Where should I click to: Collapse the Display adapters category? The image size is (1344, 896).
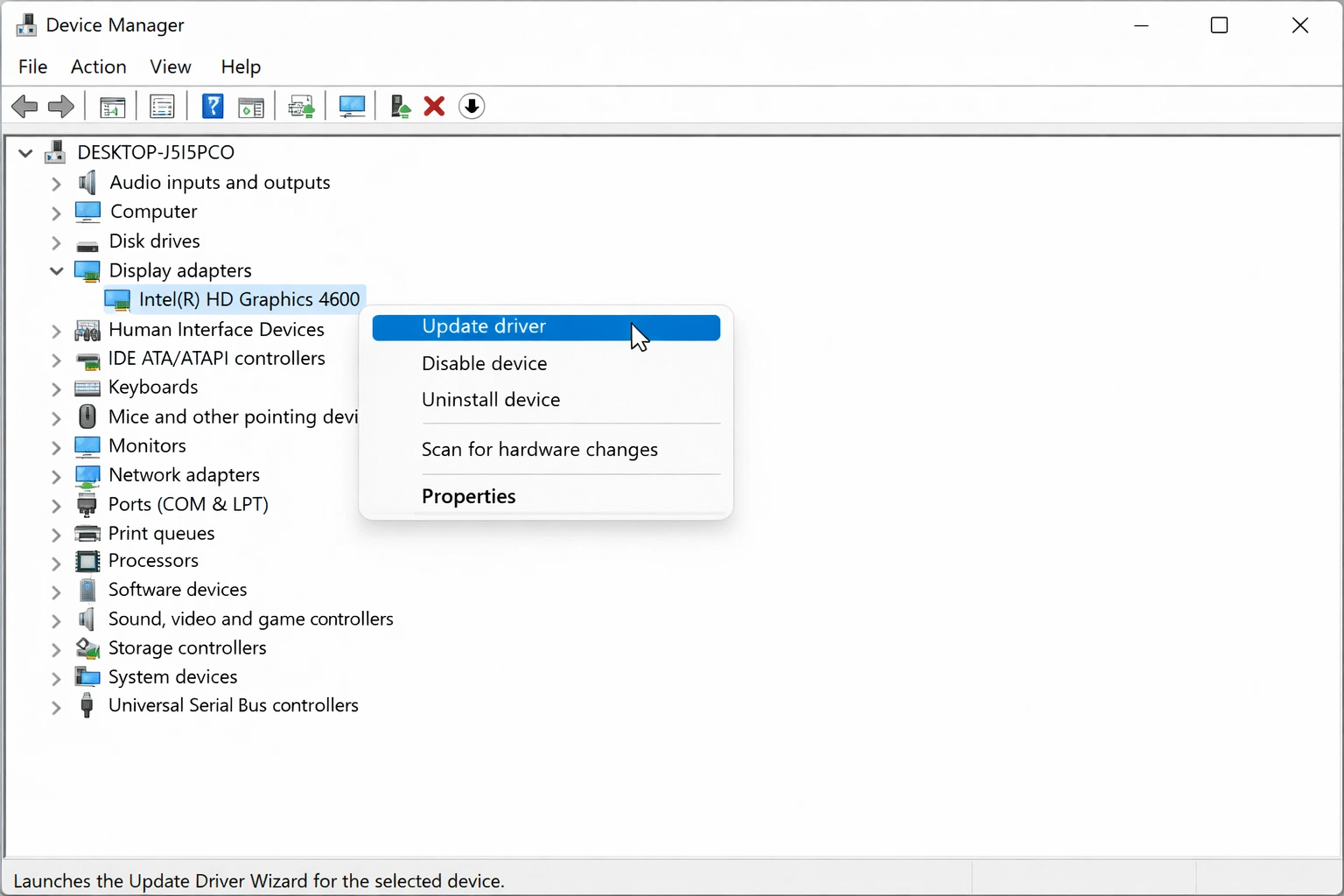tap(57, 271)
